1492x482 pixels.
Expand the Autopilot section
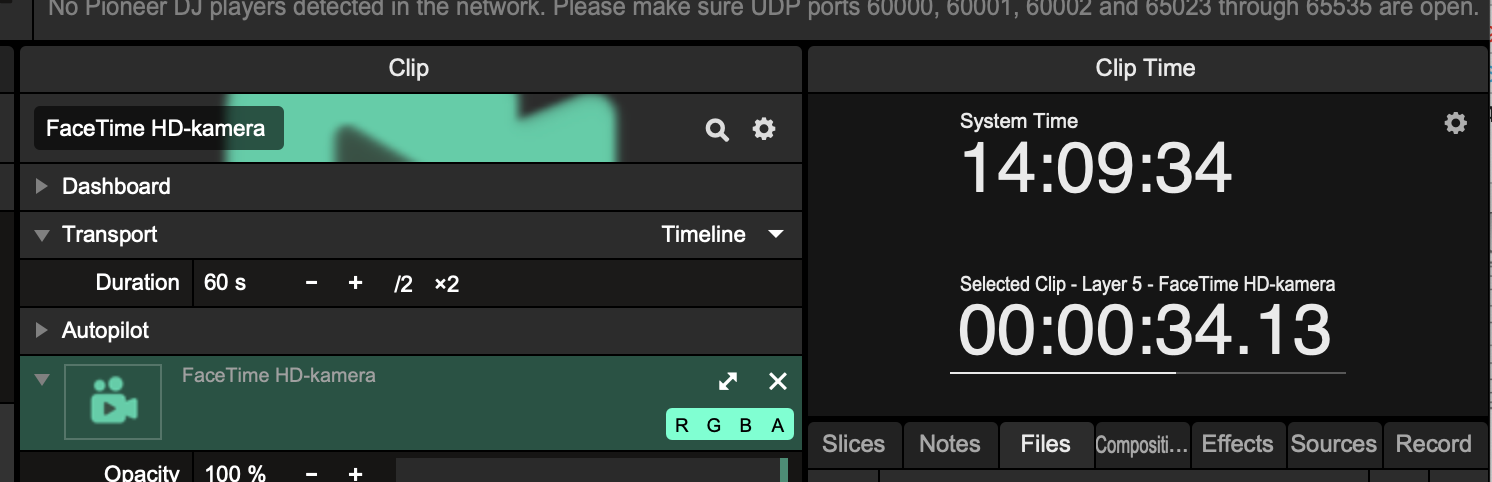click(x=42, y=330)
